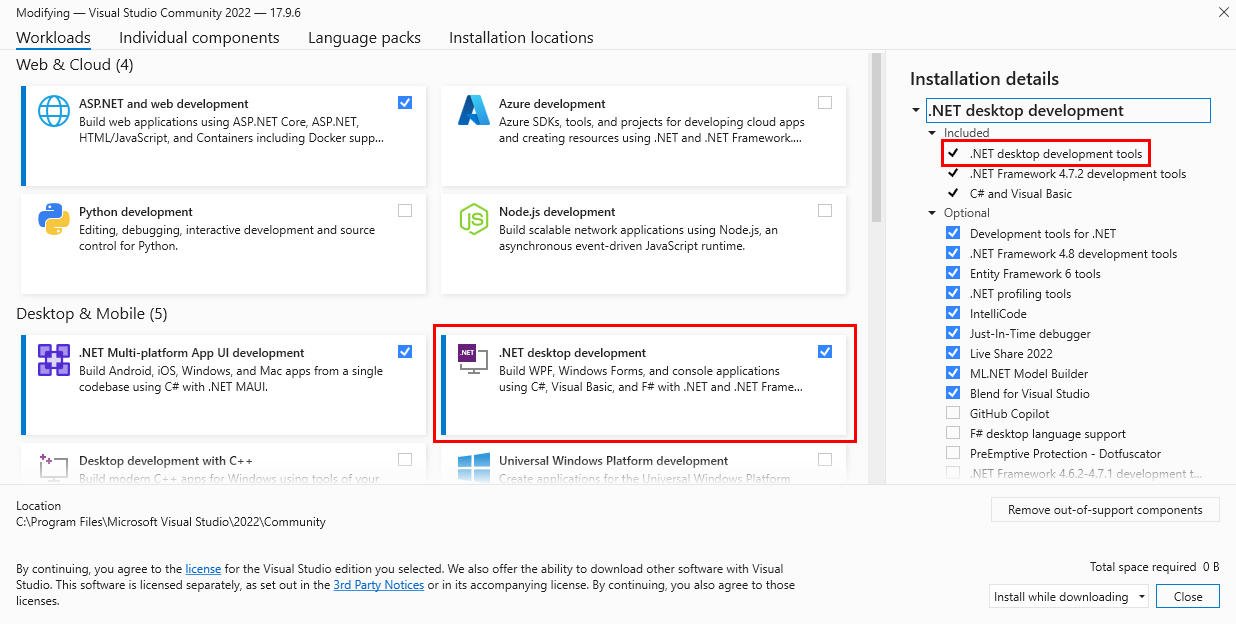Open the 3rd Party Notices link
This screenshot has width=1236, height=624.
379,584
